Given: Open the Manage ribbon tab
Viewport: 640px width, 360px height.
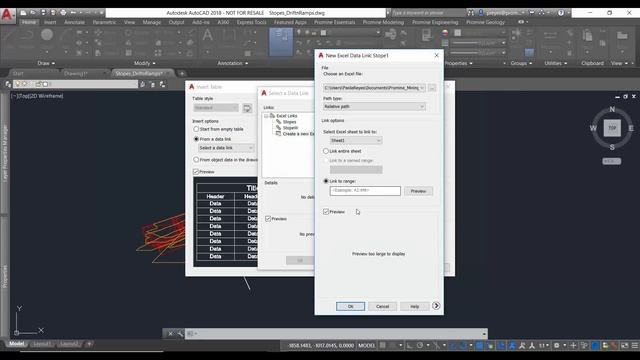Looking at the screenshot, I should 151,22.
